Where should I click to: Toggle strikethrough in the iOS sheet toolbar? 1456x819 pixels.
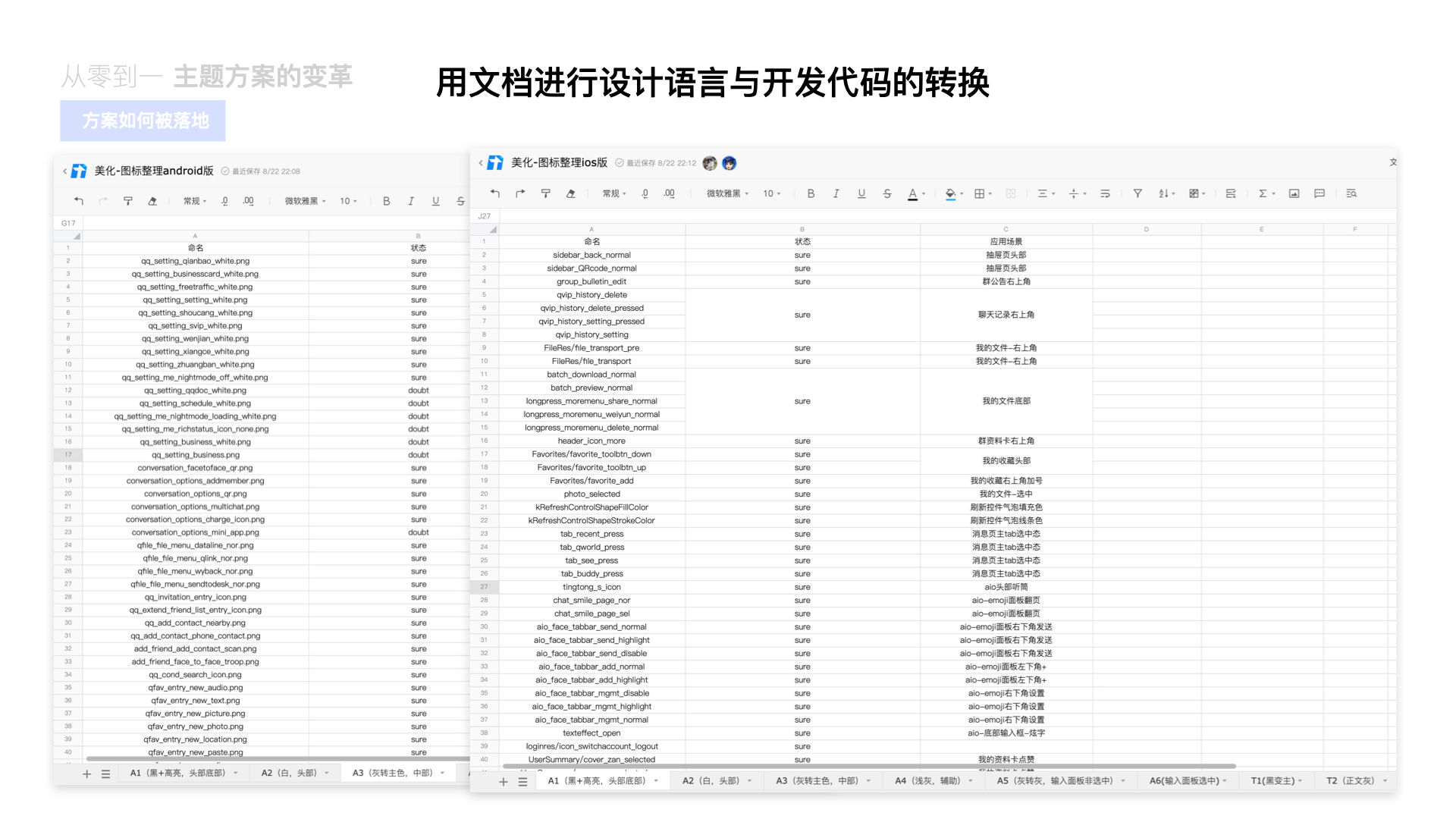pos(887,193)
